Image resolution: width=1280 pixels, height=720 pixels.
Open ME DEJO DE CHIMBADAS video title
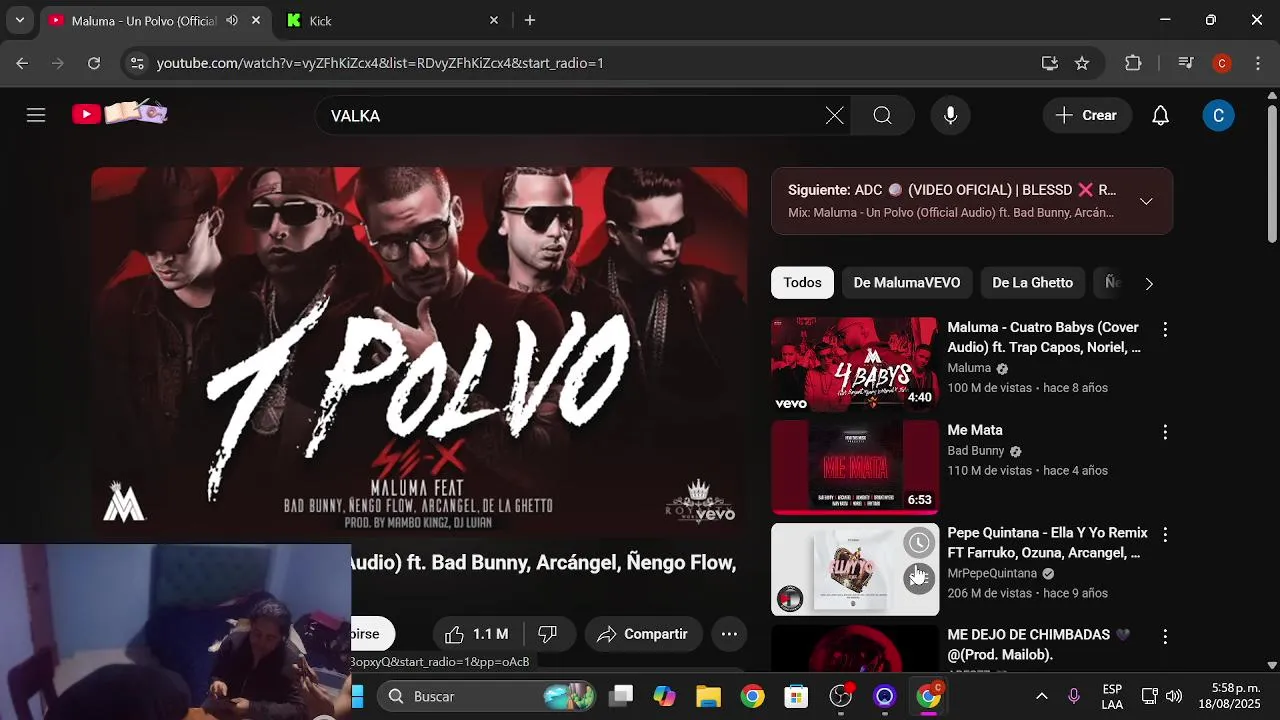pos(1038,645)
